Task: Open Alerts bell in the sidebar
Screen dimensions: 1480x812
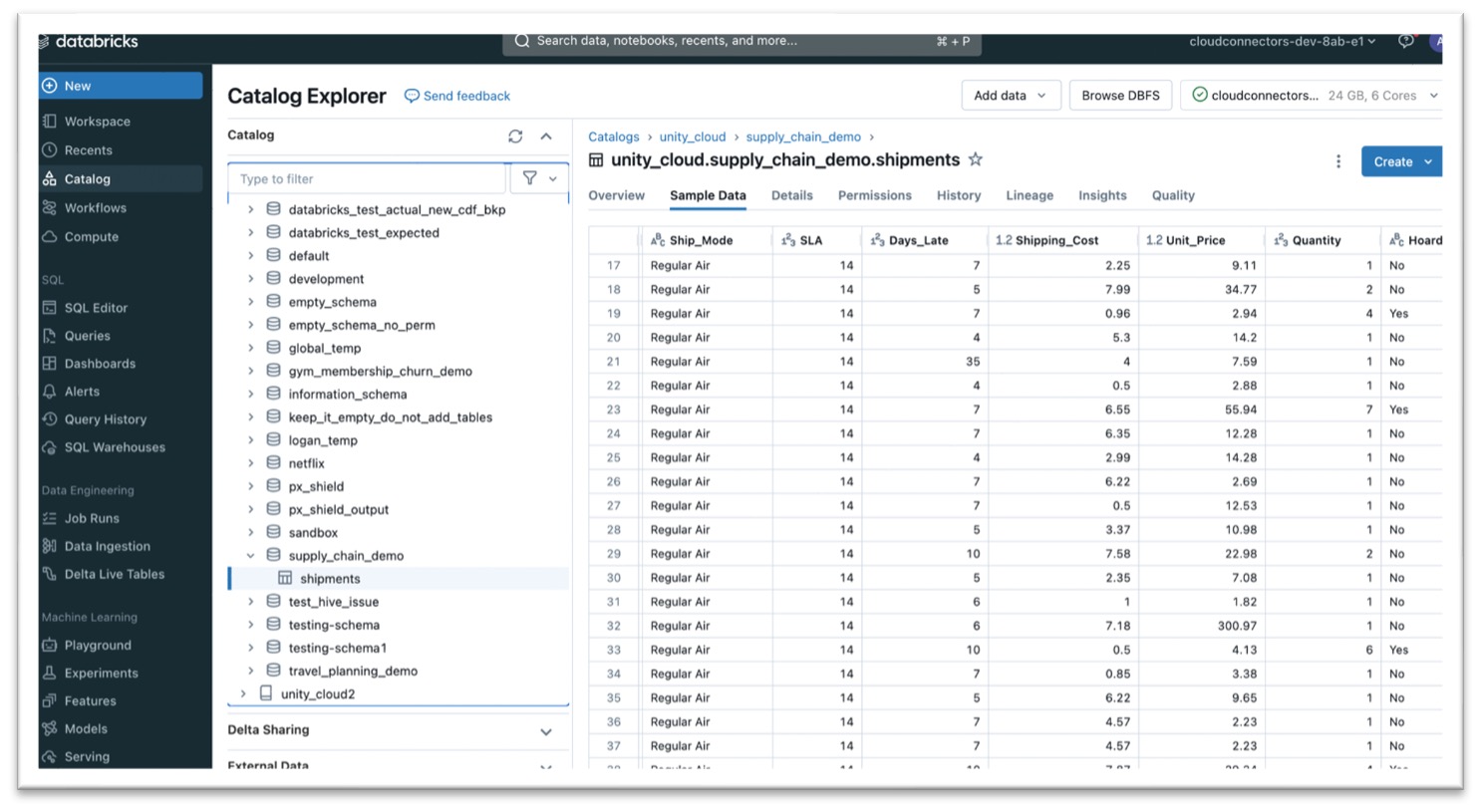Action: coord(49,392)
